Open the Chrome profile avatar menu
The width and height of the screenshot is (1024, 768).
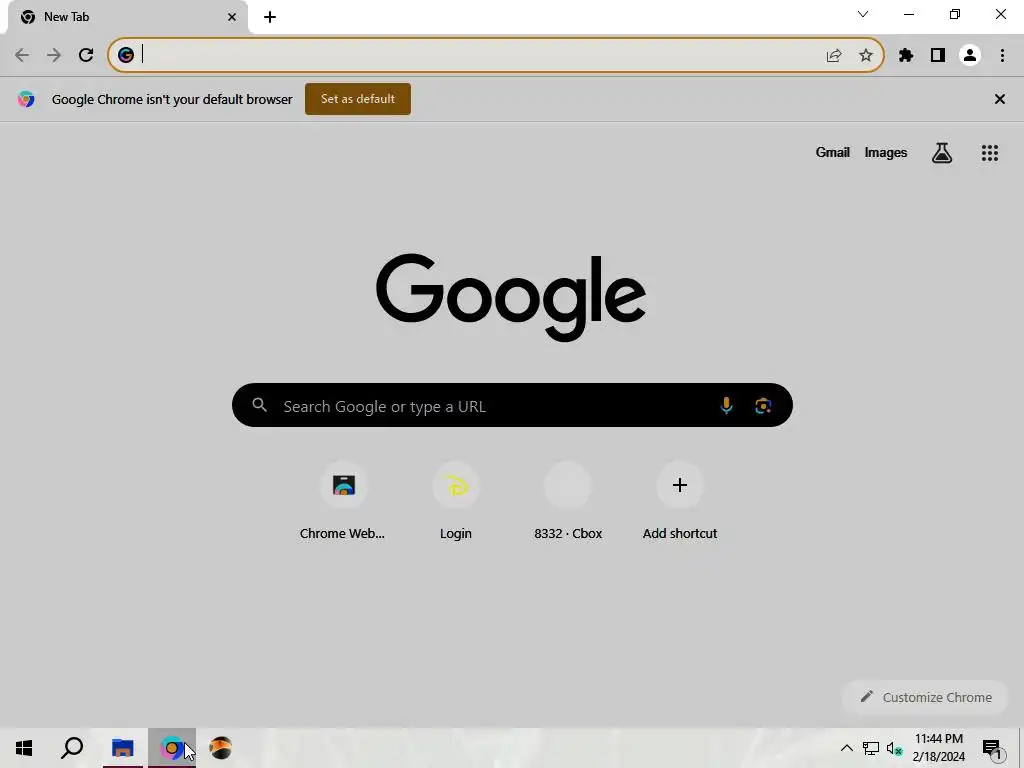970,56
